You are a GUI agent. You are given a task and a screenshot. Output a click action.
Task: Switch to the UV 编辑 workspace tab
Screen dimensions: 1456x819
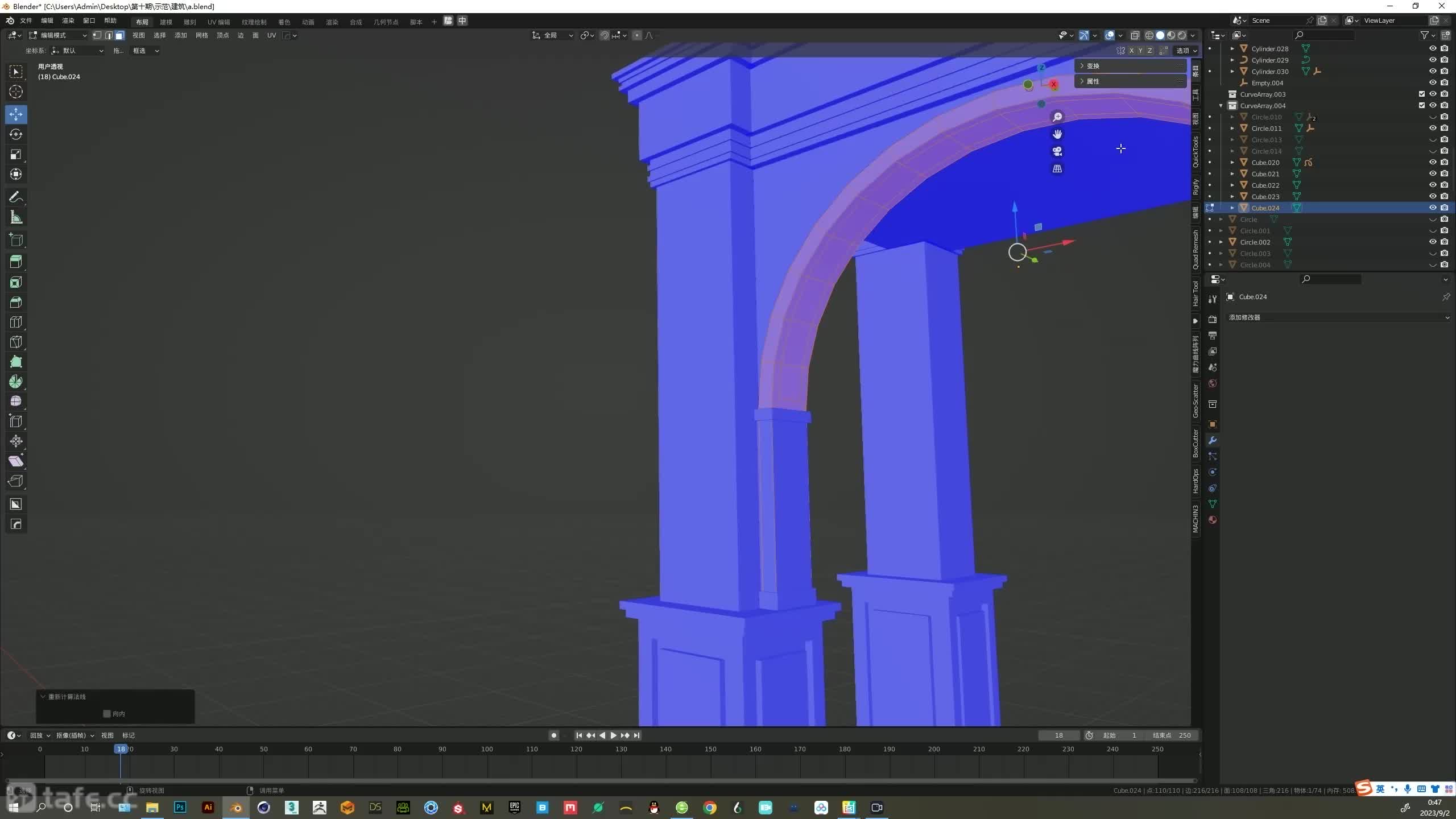[x=219, y=22]
